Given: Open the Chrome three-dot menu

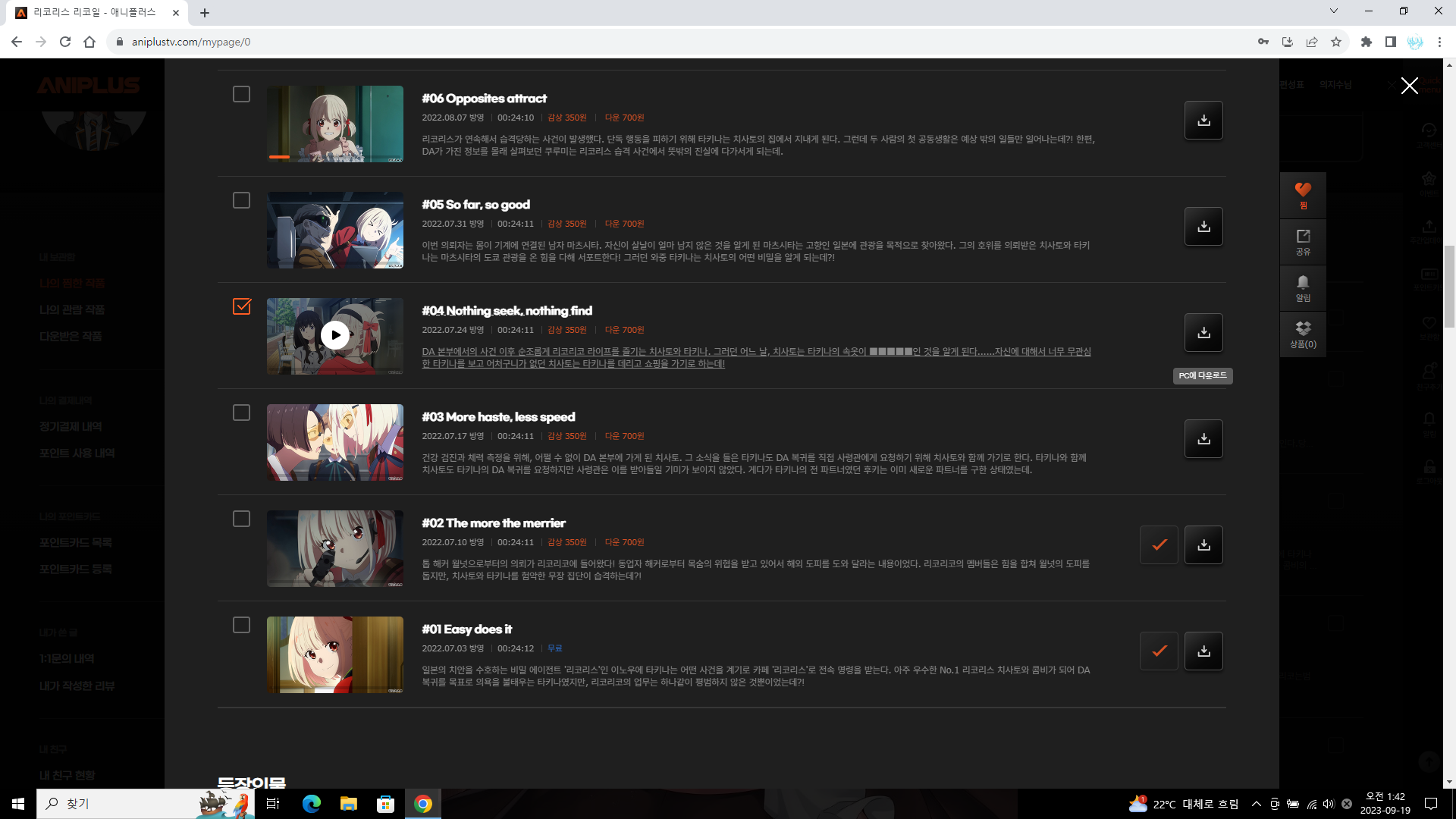Looking at the screenshot, I should 1439,42.
